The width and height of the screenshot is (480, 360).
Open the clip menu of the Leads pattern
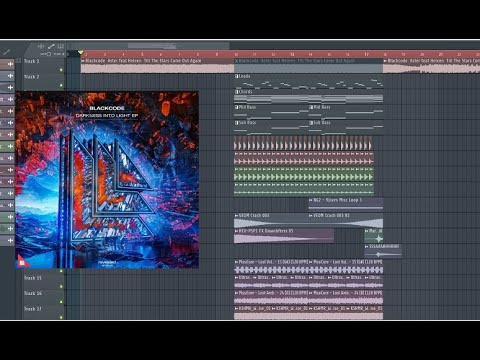click(x=236, y=76)
